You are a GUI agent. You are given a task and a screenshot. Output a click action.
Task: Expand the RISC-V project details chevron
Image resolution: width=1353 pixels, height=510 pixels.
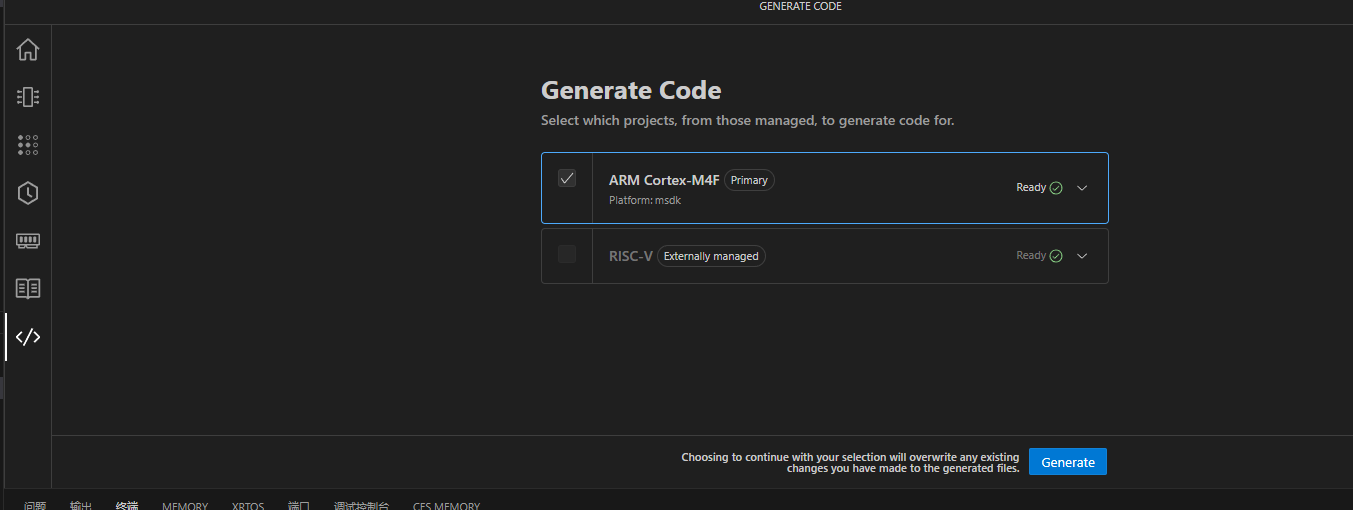tap(1082, 256)
